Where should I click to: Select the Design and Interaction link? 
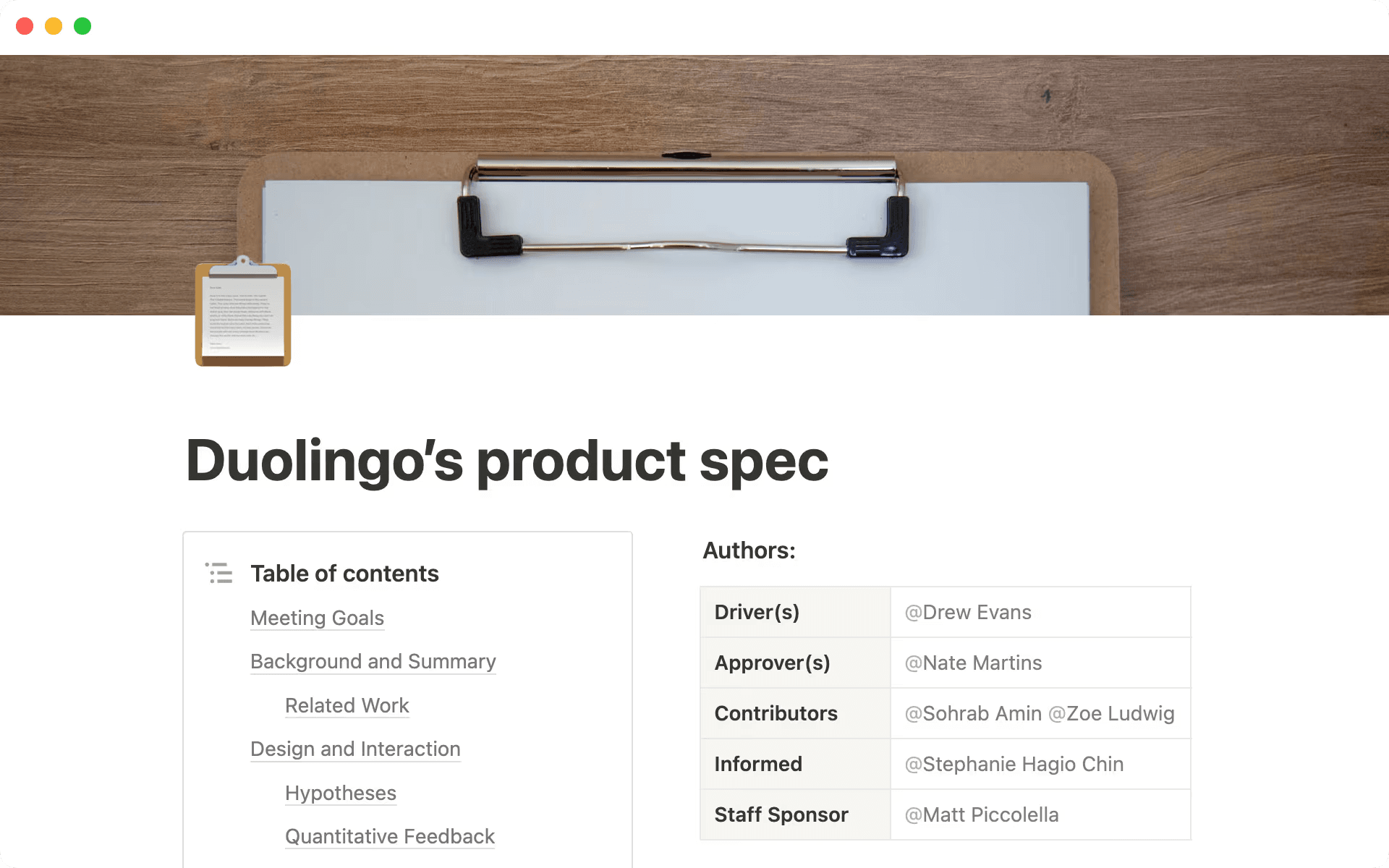[x=354, y=749]
